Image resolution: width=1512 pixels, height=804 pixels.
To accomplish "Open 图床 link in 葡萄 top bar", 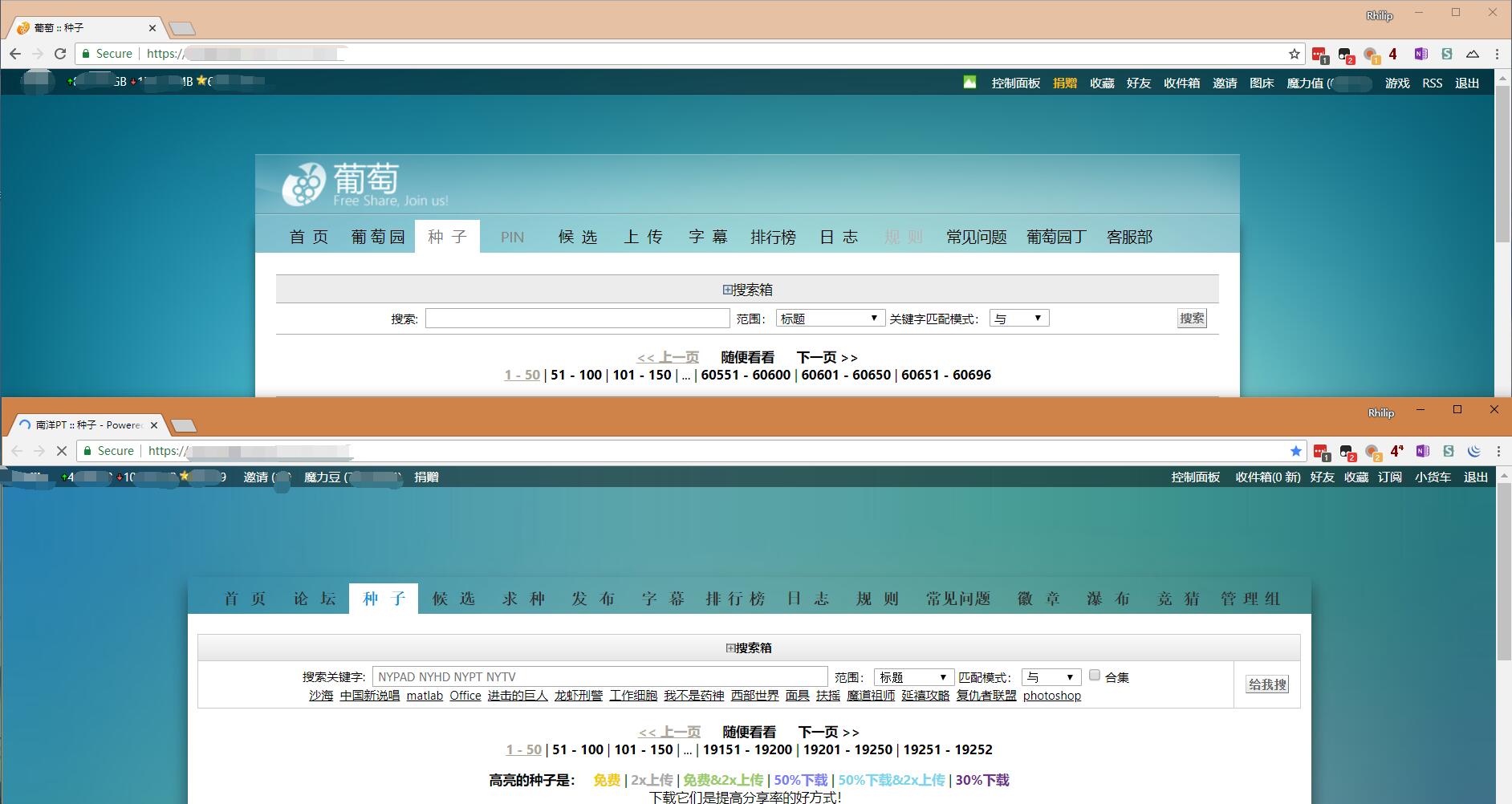I will click(1262, 83).
